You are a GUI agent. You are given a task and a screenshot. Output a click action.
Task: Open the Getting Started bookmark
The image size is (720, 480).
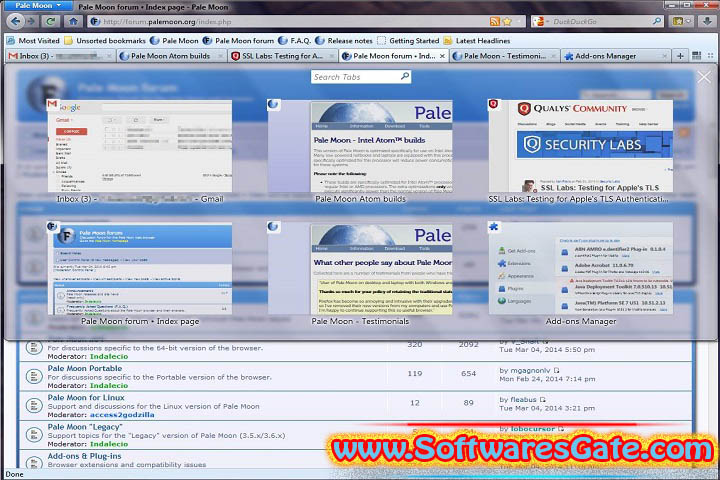tap(408, 40)
